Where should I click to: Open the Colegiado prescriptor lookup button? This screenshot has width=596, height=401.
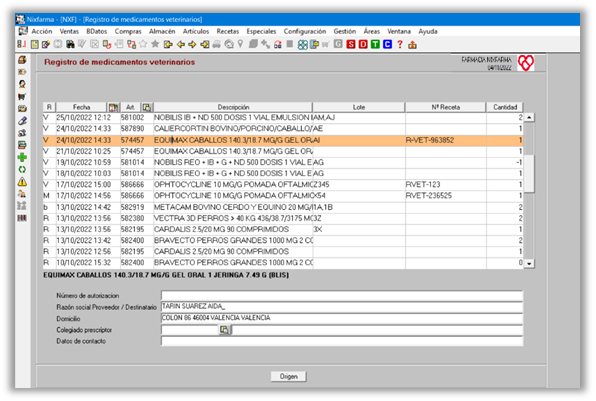[225, 330]
